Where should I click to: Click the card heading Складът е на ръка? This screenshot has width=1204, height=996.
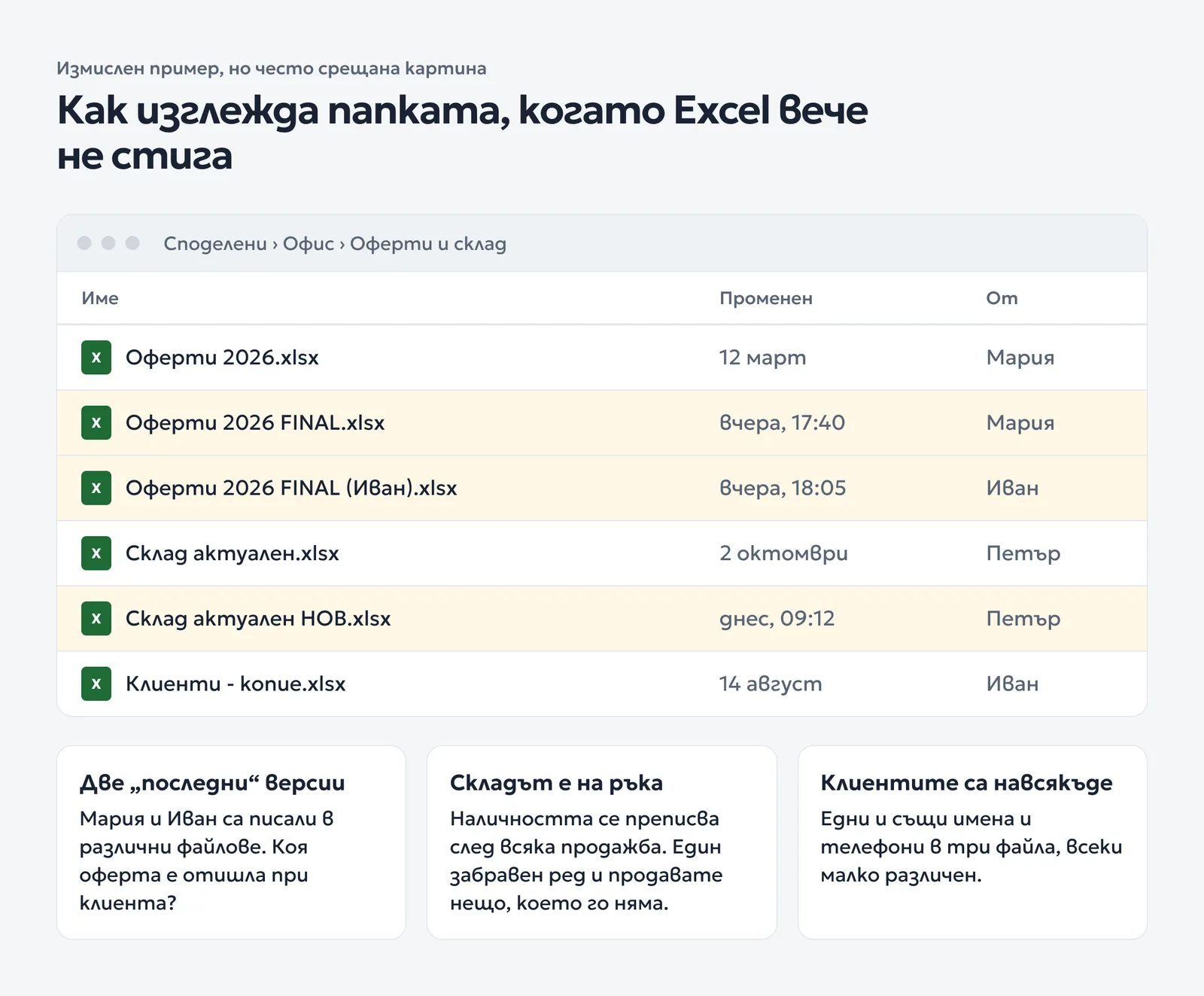click(x=556, y=783)
